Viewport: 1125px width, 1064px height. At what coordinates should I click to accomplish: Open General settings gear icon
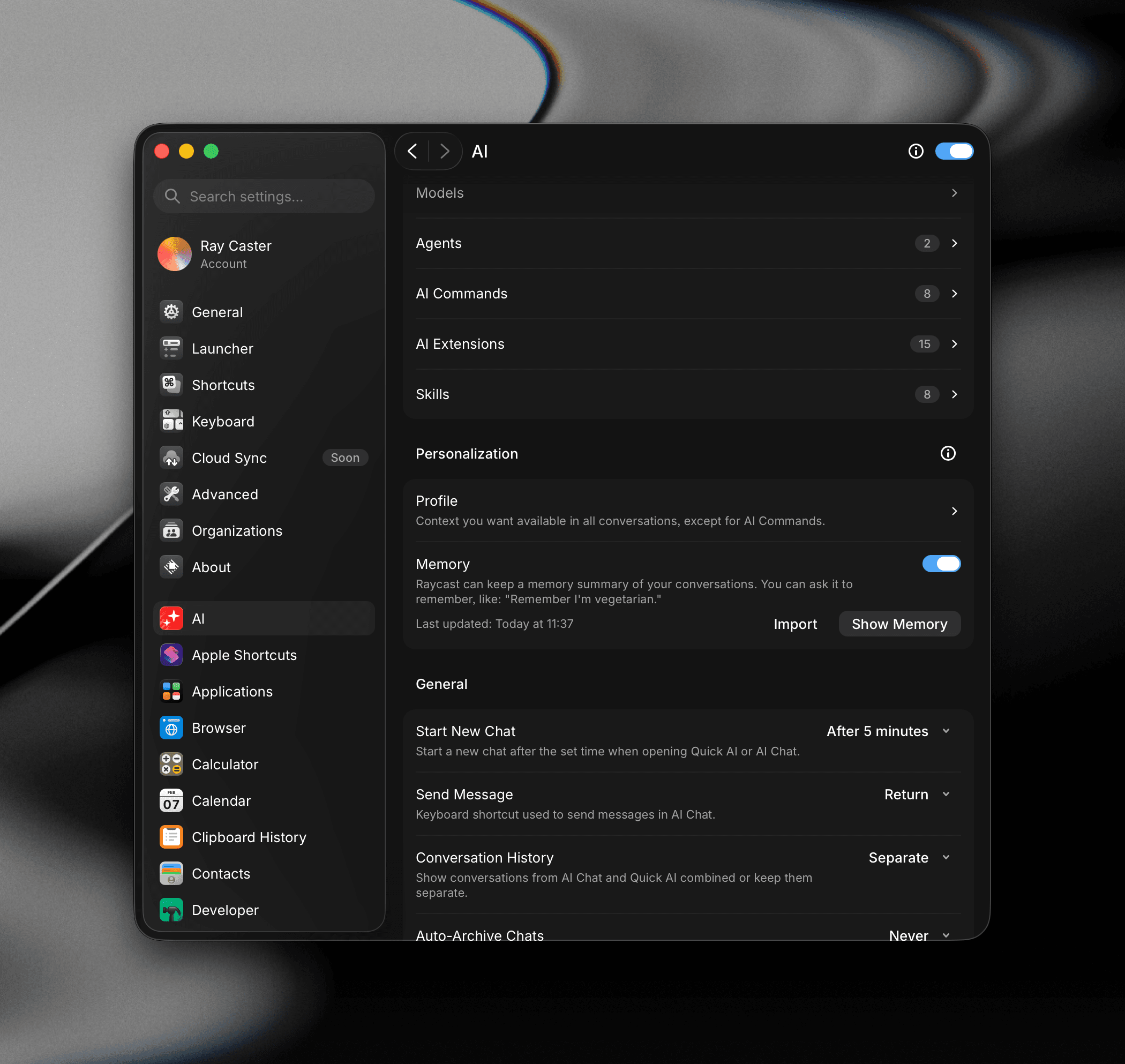171,312
